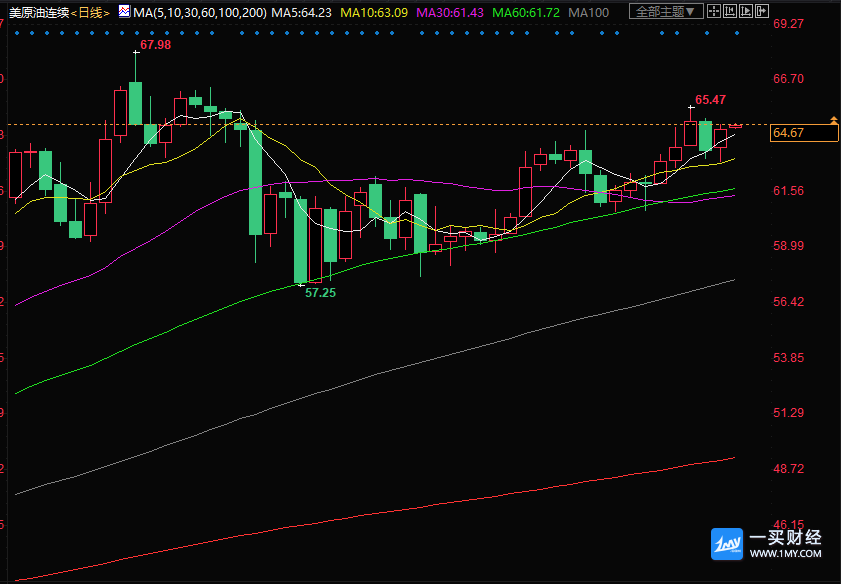The height and width of the screenshot is (584, 841).
Task: Click the orange up-arrow marker above price tag
Action: (x=833, y=120)
